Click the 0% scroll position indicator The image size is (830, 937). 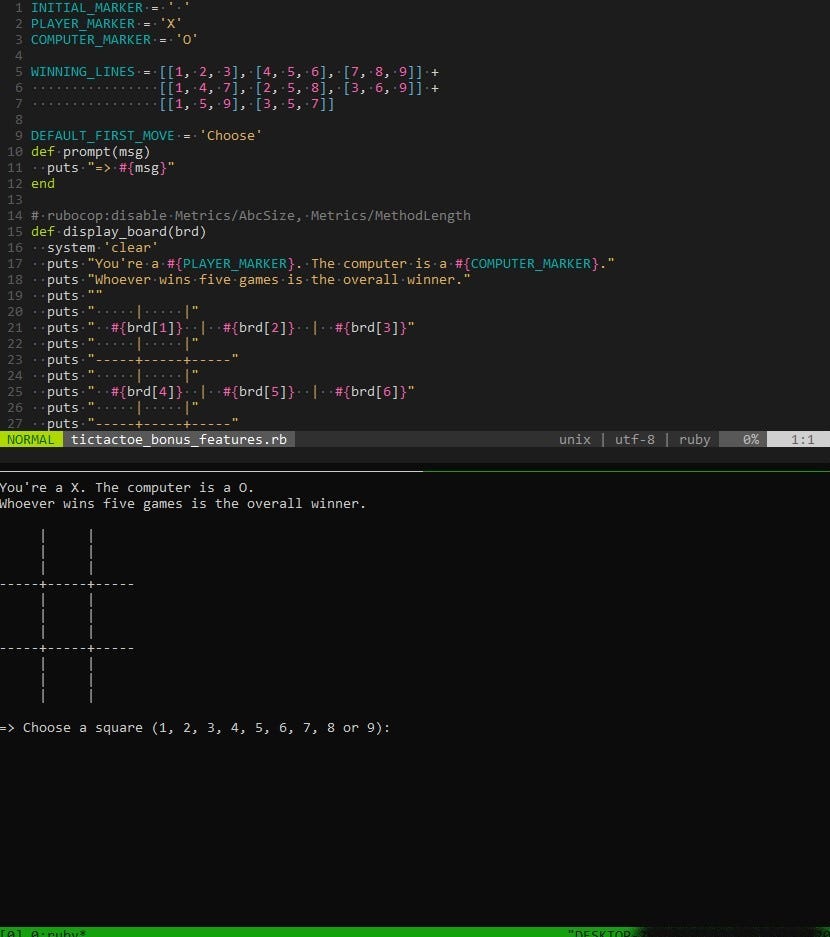pyautogui.click(x=751, y=439)
